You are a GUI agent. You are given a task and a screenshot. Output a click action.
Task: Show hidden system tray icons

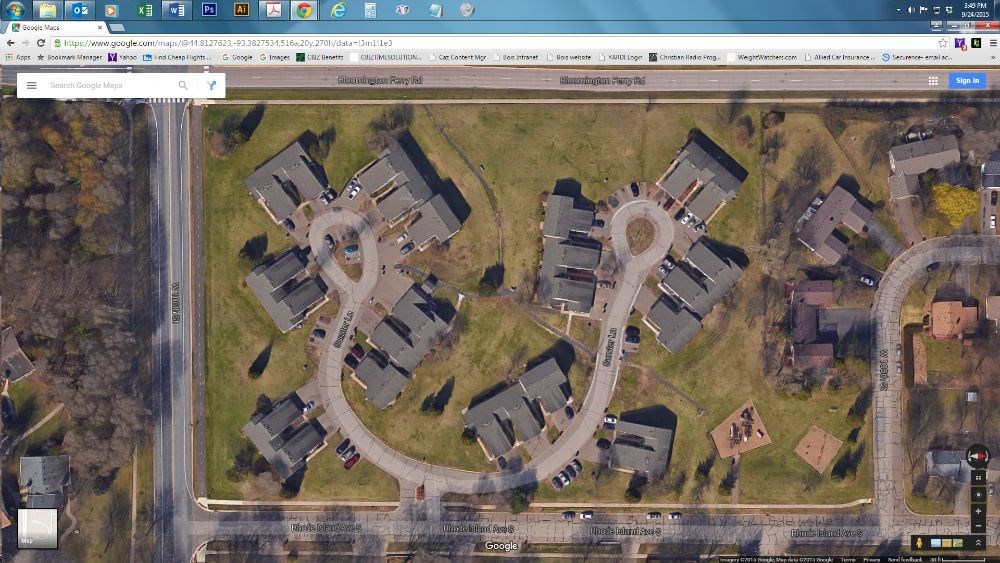898,10
